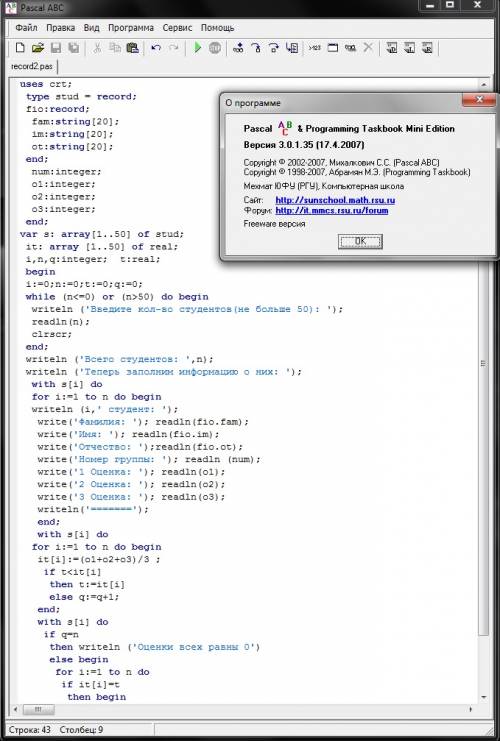Screen dimensions: 500x741
Task: Click the New file toolbar icon
Action: (x=20, y=48)
